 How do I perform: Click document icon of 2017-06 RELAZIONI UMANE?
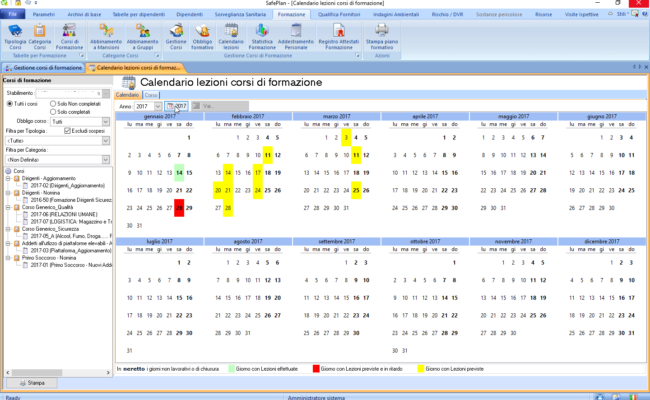26,214
